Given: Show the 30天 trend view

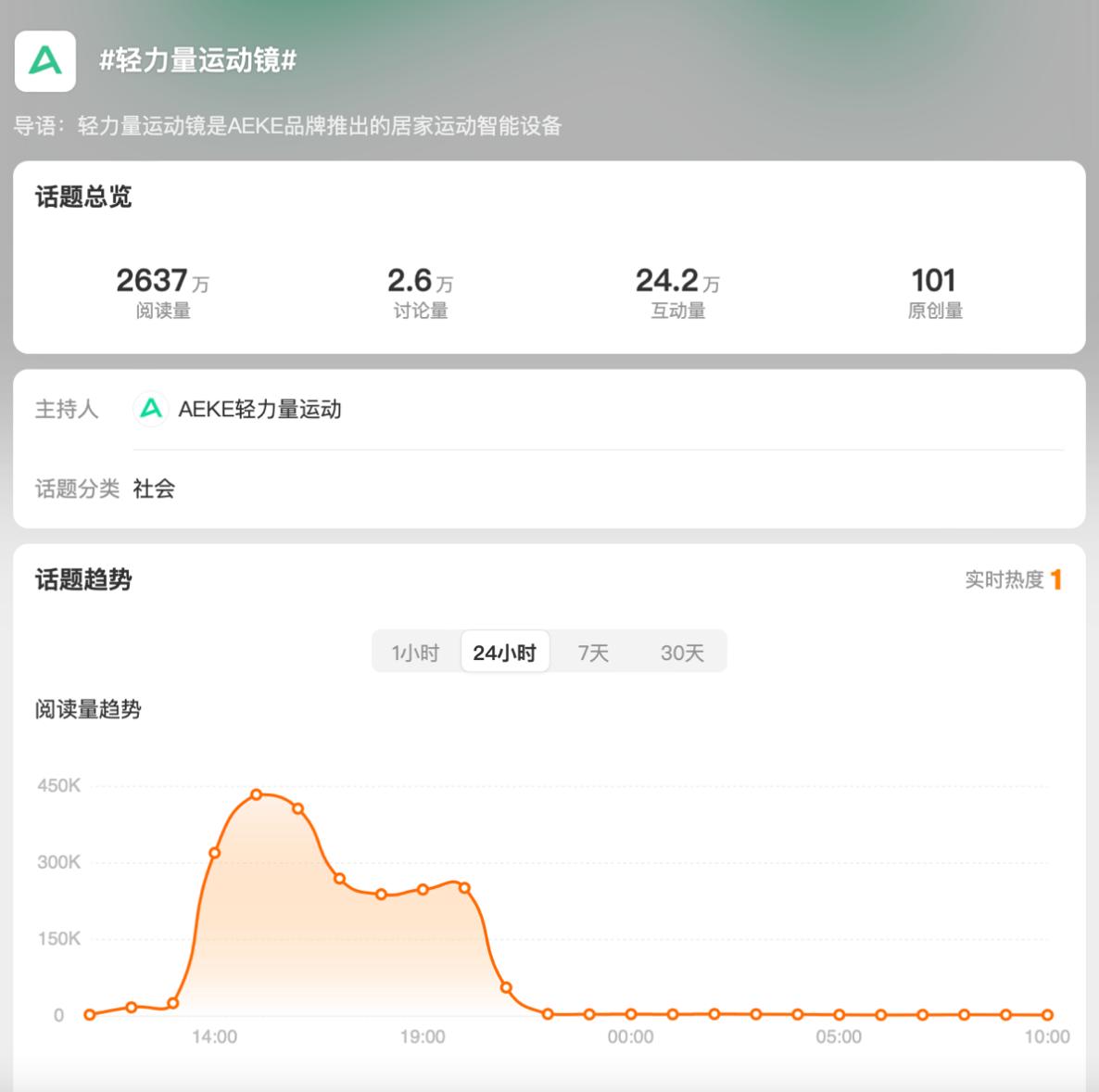Looking at the screenshot, I should point(682,653).
